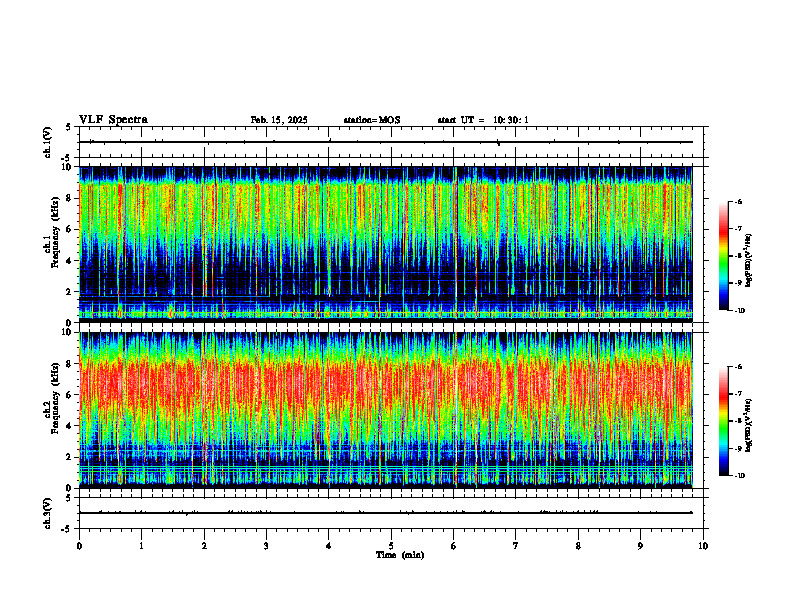
Task: Click the "Time (min)" axis label
Action: [x=400, y=555]
